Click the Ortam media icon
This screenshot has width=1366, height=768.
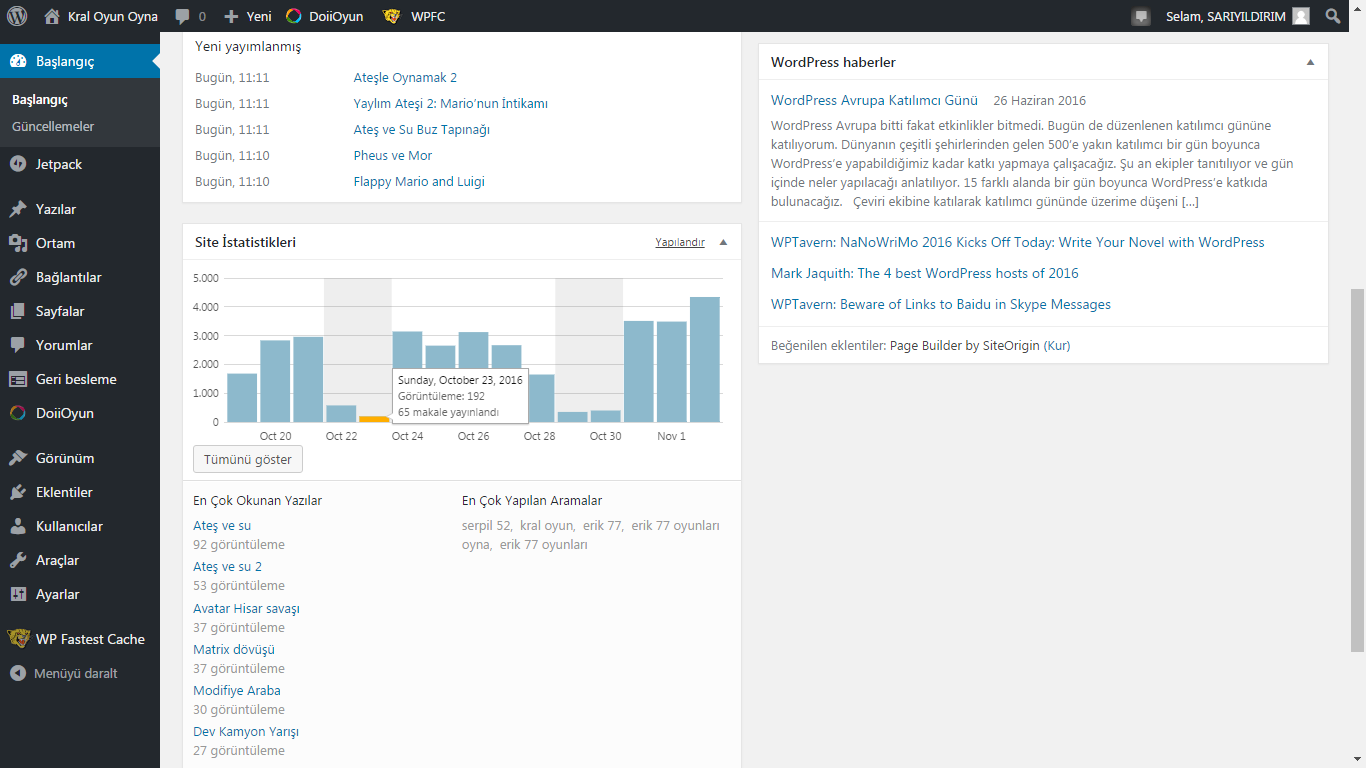(x=18, y=243)
